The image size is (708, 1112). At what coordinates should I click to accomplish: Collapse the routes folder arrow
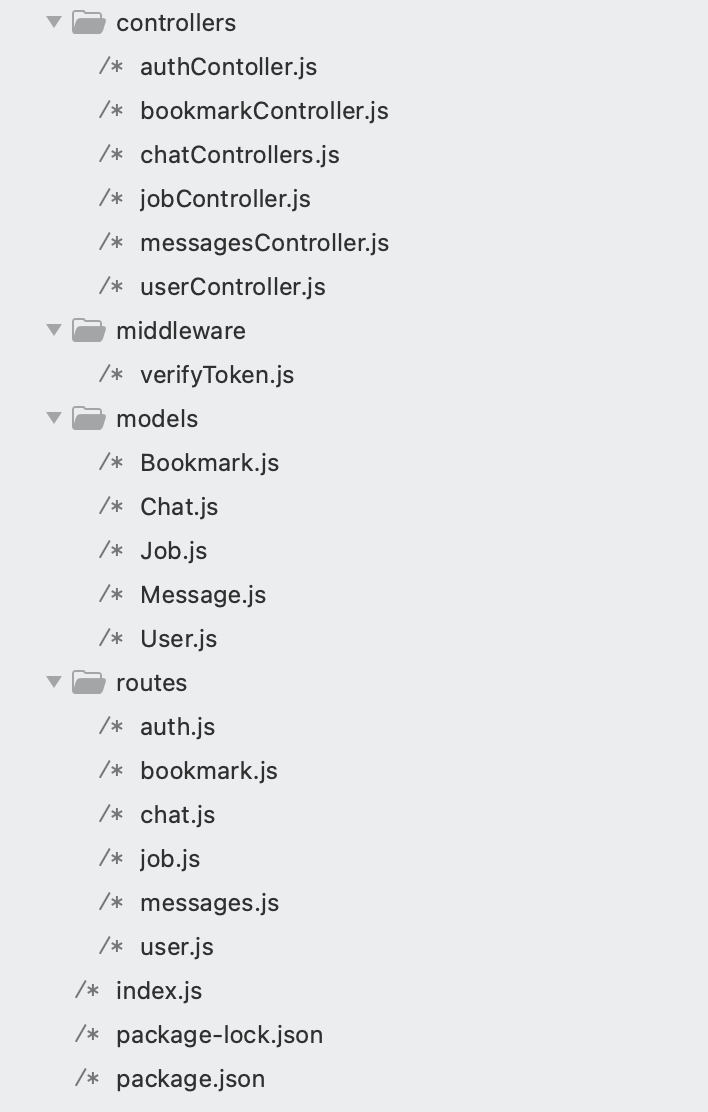[54, 682]
